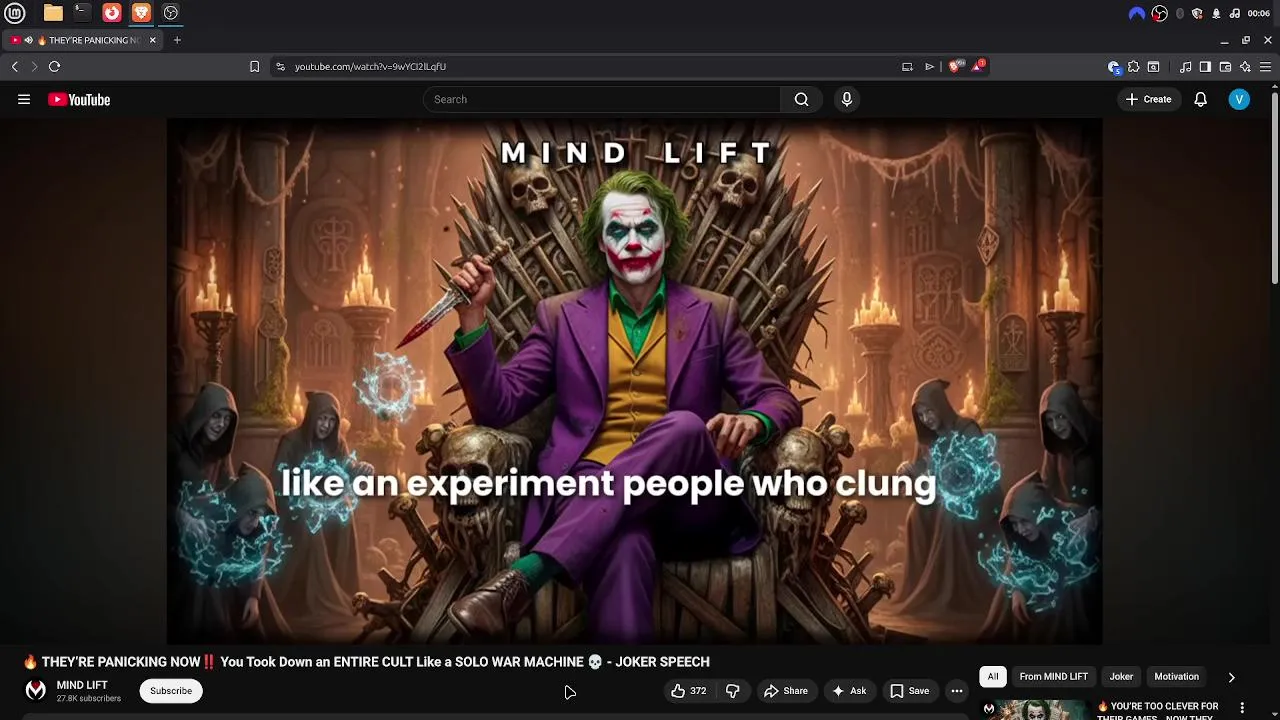Open the Ask AI button
1280x720 pixels.
click(x=848, y=691)
